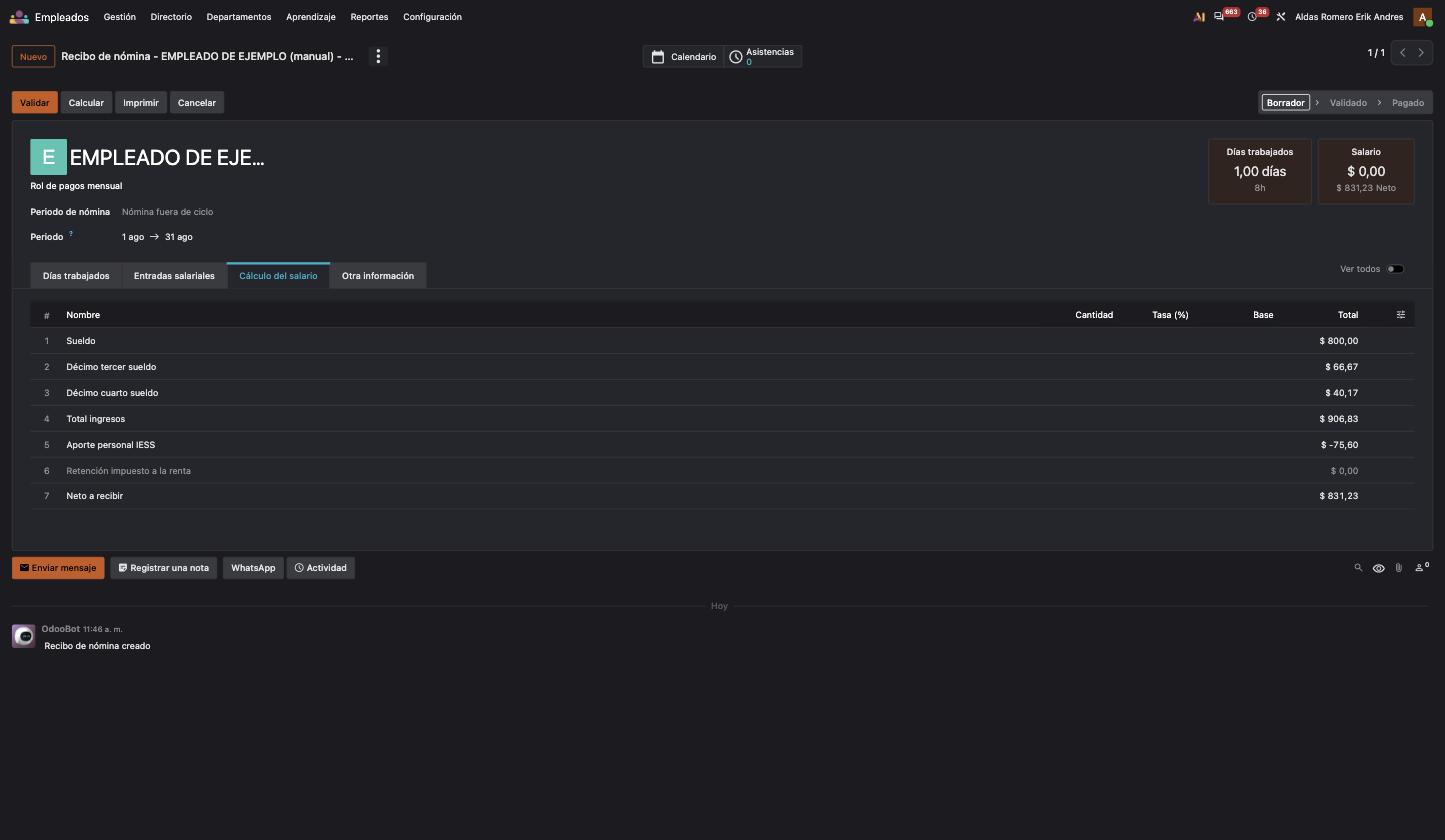The width and height of the screenshot is (1445, 840).
Task: Click the Periodo help question mark
Action: pos(71,234)
